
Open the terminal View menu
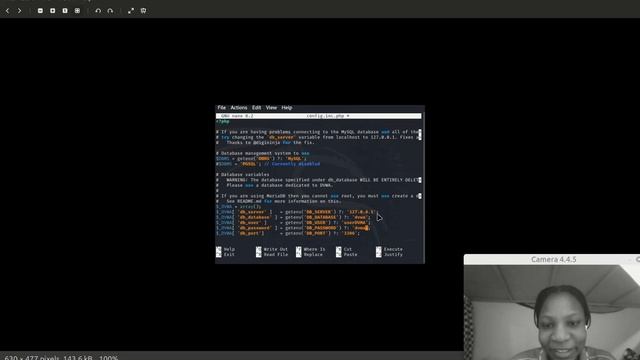(271, 108)
